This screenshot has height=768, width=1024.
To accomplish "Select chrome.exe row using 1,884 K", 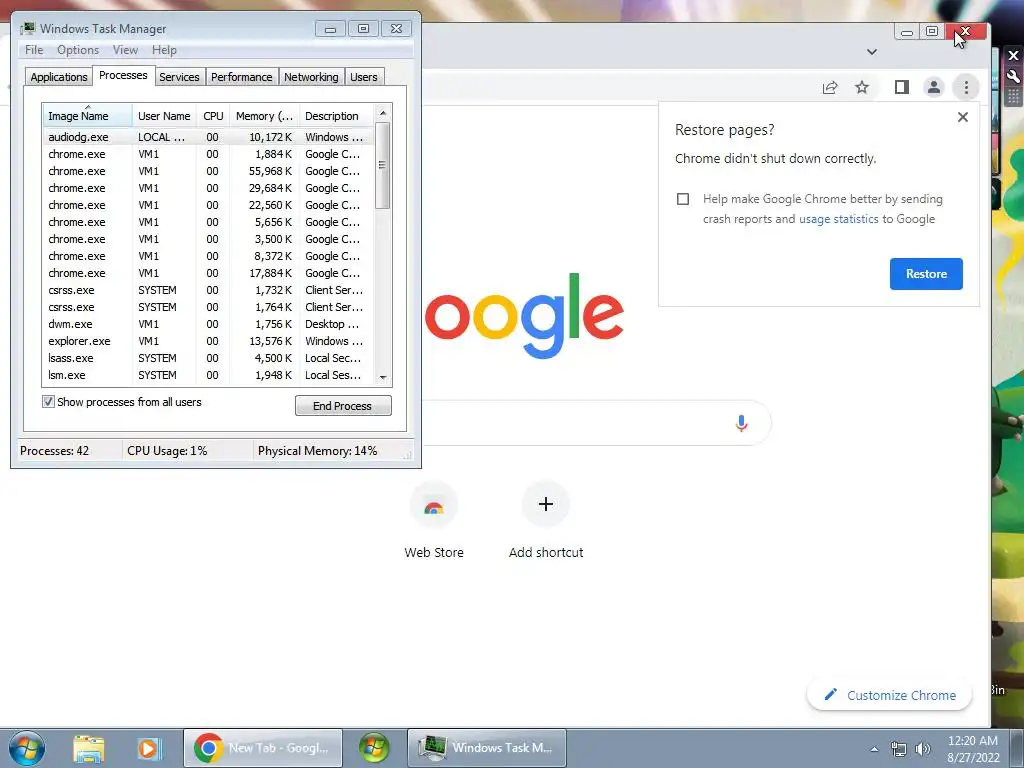I will 208,154.
